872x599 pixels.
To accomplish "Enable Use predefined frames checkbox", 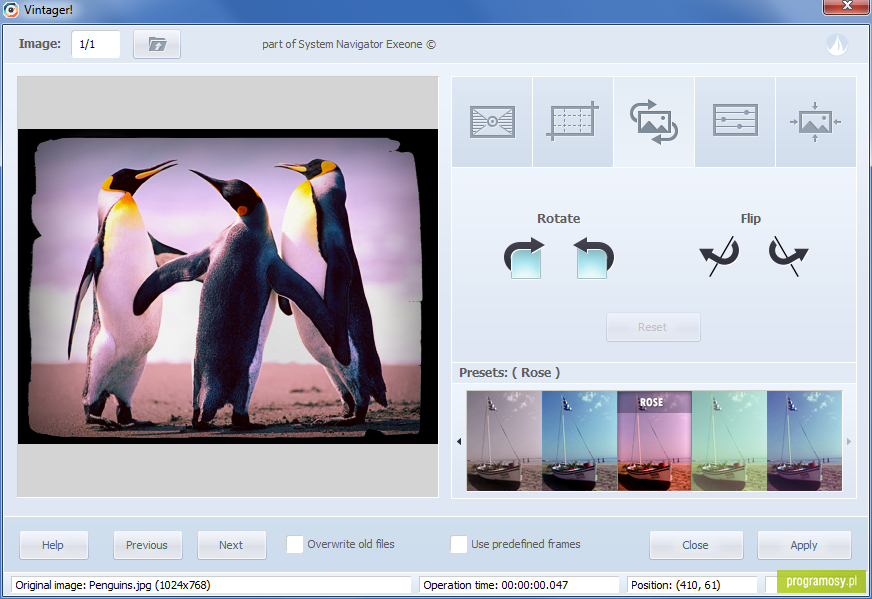I will 459,544.
